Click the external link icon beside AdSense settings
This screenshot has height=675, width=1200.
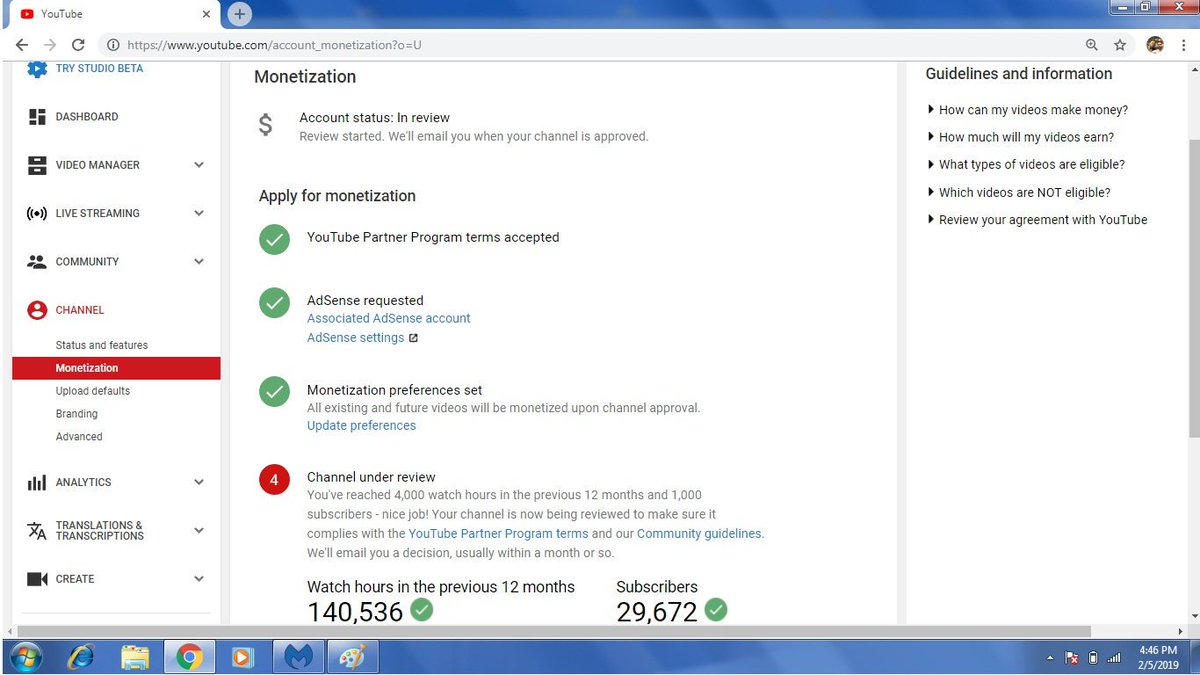413,338
